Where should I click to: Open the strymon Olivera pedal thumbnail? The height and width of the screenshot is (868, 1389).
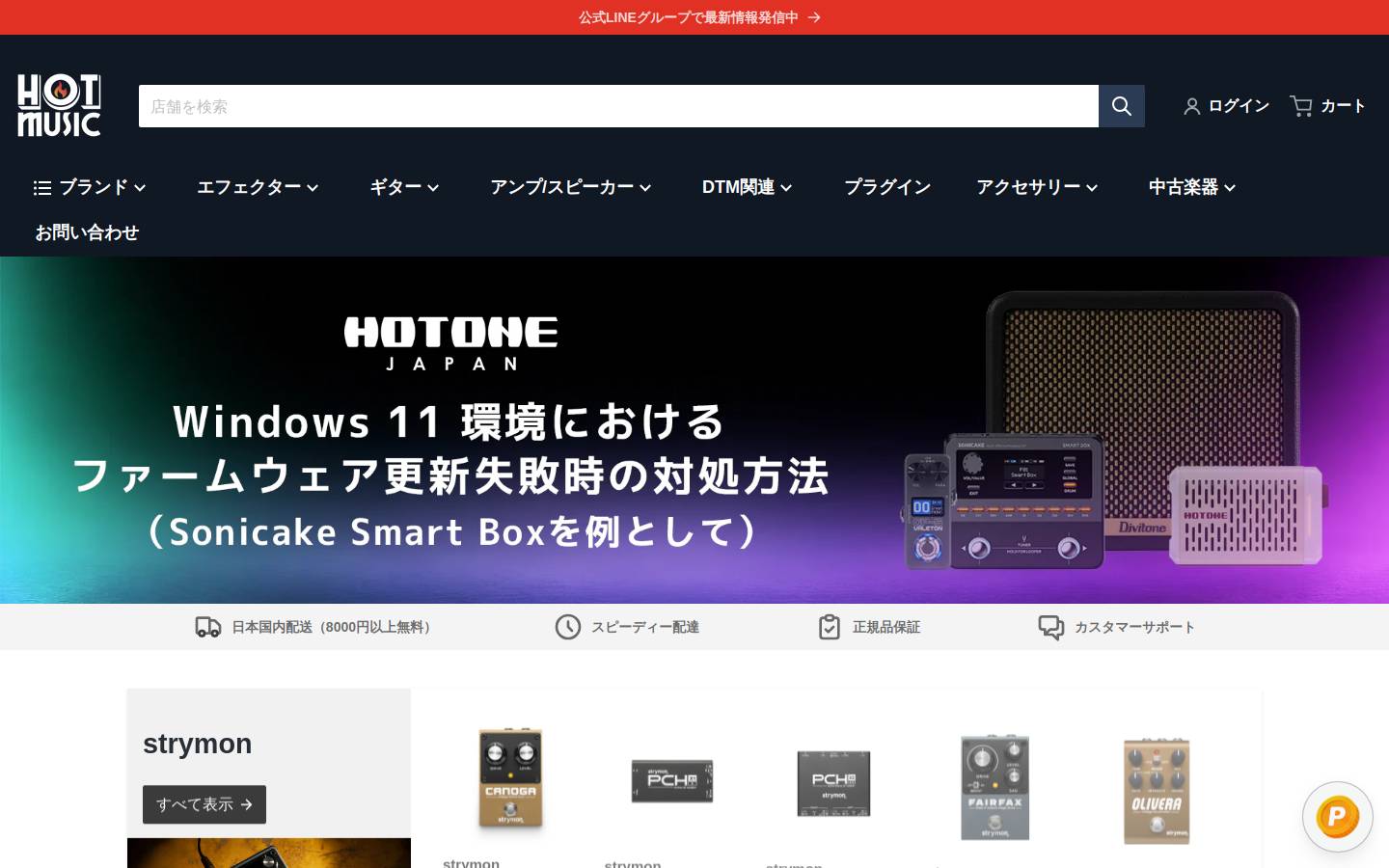click(x=1157, y=791)
